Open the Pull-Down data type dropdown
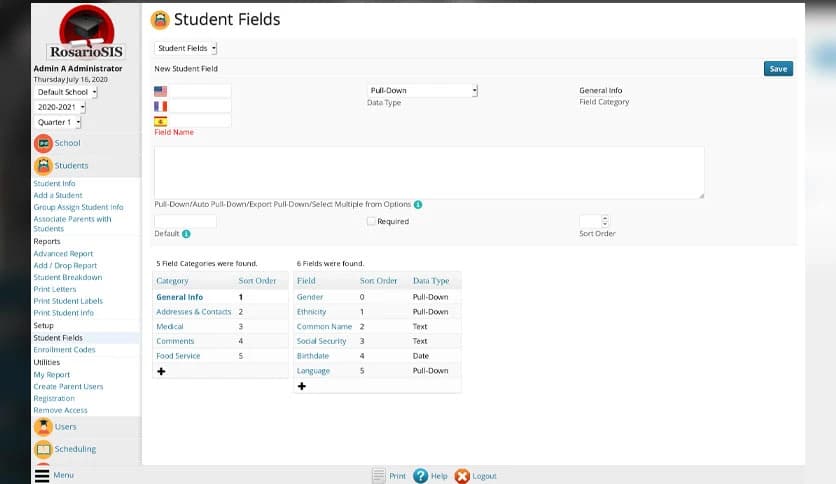The width and height of the screenshot is (836, 484). pyautogui.click(x=422, y=91)
